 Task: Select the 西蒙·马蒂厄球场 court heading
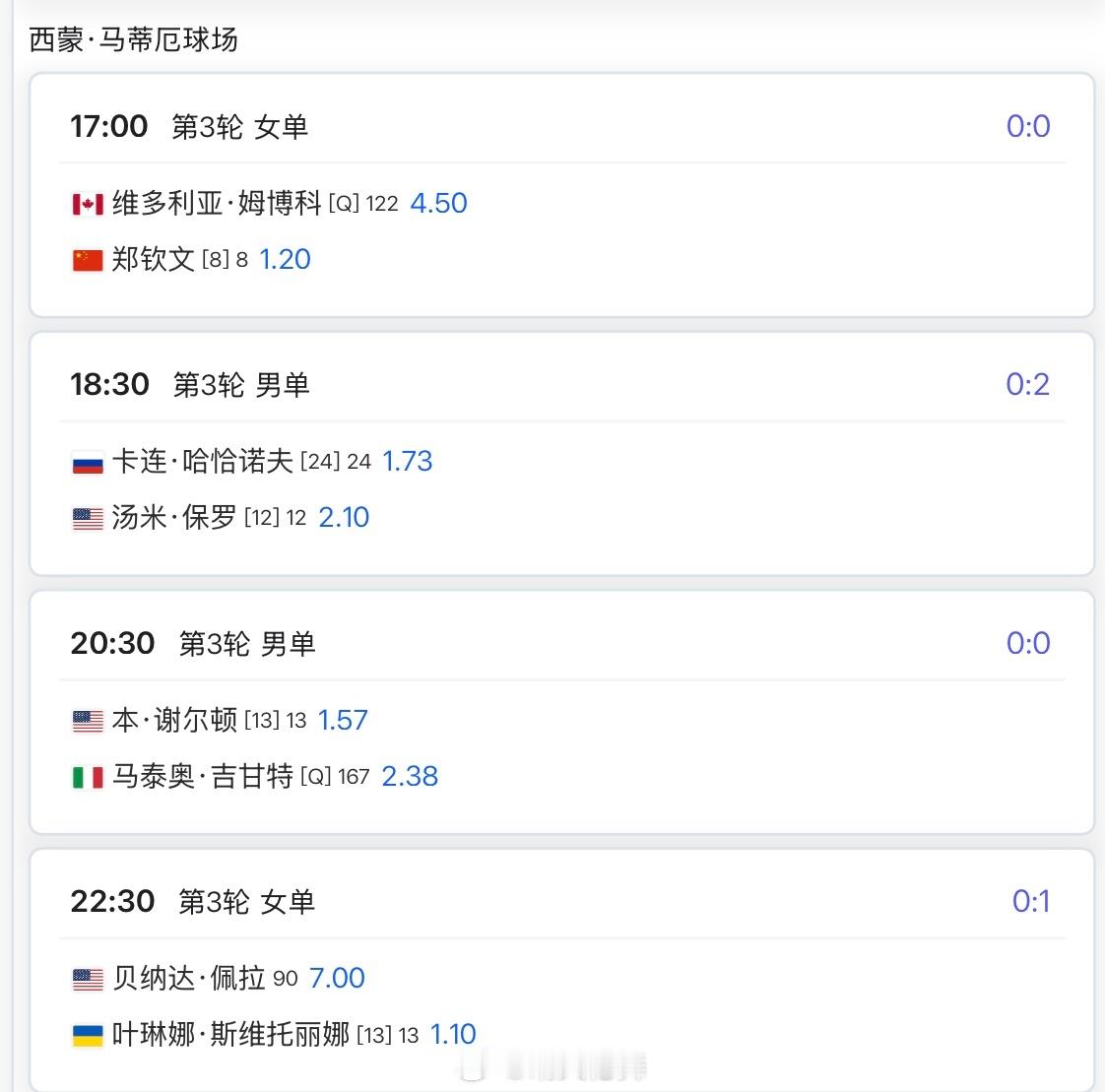[x=133, y=39]
